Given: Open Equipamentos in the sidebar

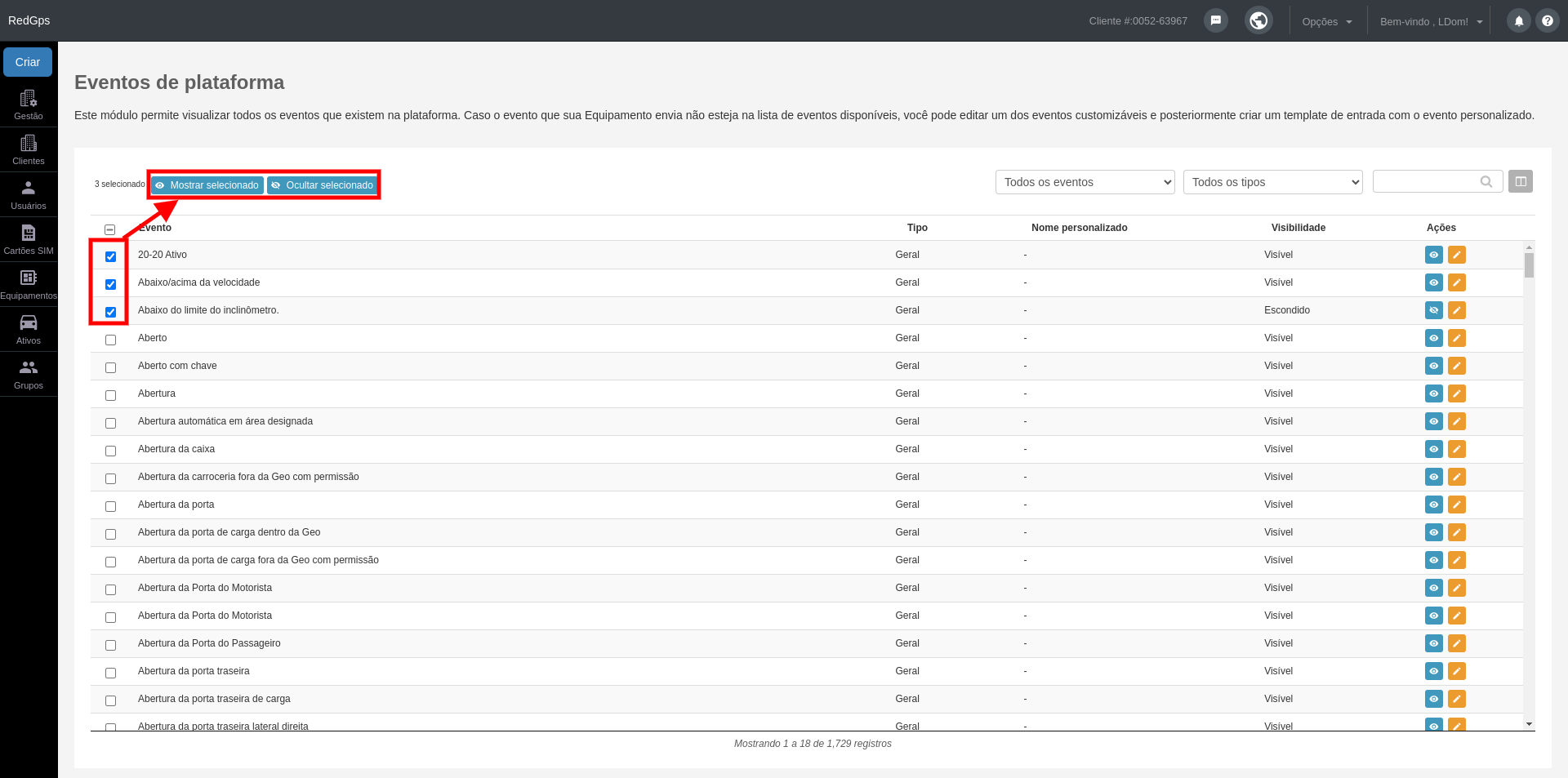Looking at the screenshot, I should 29,284.
